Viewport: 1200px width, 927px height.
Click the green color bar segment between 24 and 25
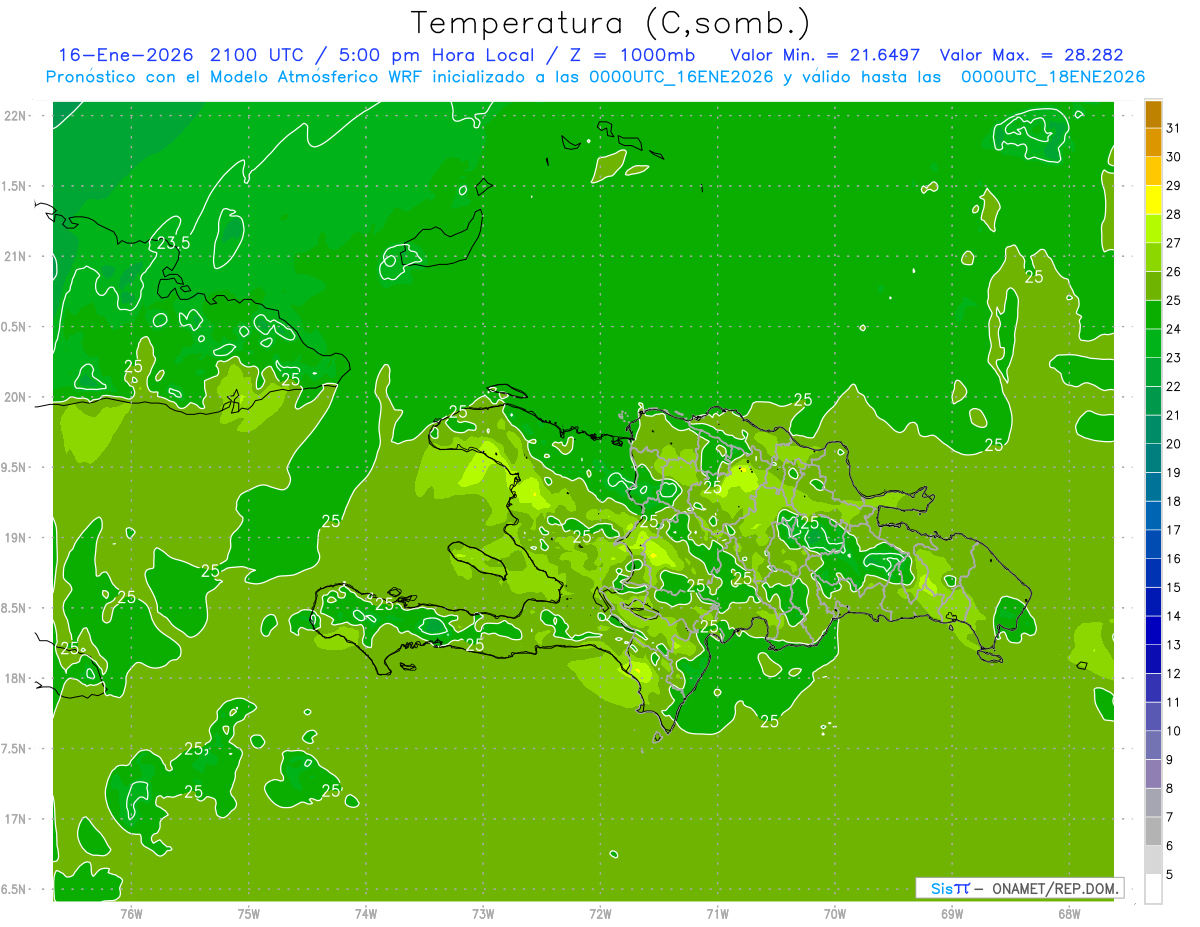point(1153,315)
